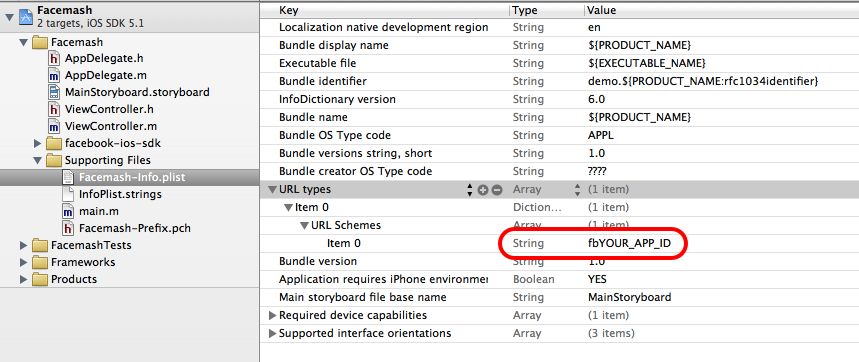The height and width of the screenshot is (362, 859).
Task: Click the AppDelegate.h header file icon
Action: [54, 59]
